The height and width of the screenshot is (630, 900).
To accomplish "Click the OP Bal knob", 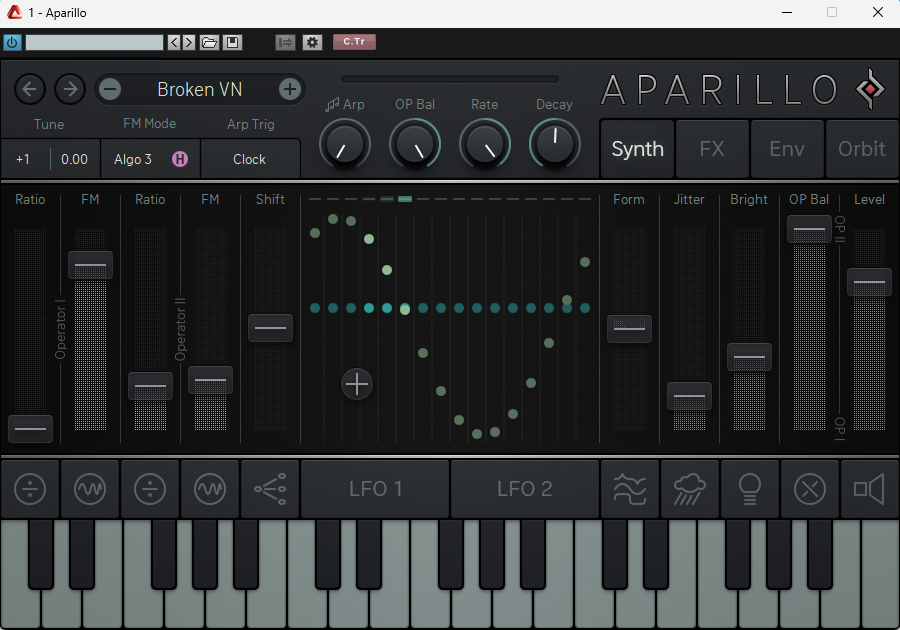I will click(414, 144).
